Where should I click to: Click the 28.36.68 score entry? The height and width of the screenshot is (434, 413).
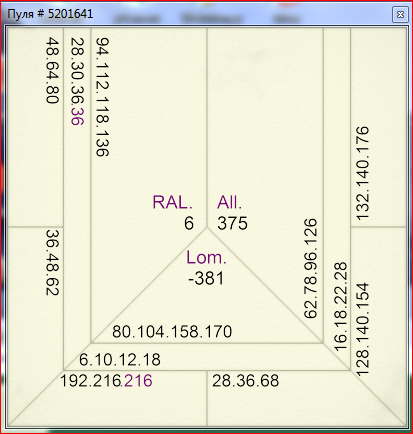pos(246,381)
